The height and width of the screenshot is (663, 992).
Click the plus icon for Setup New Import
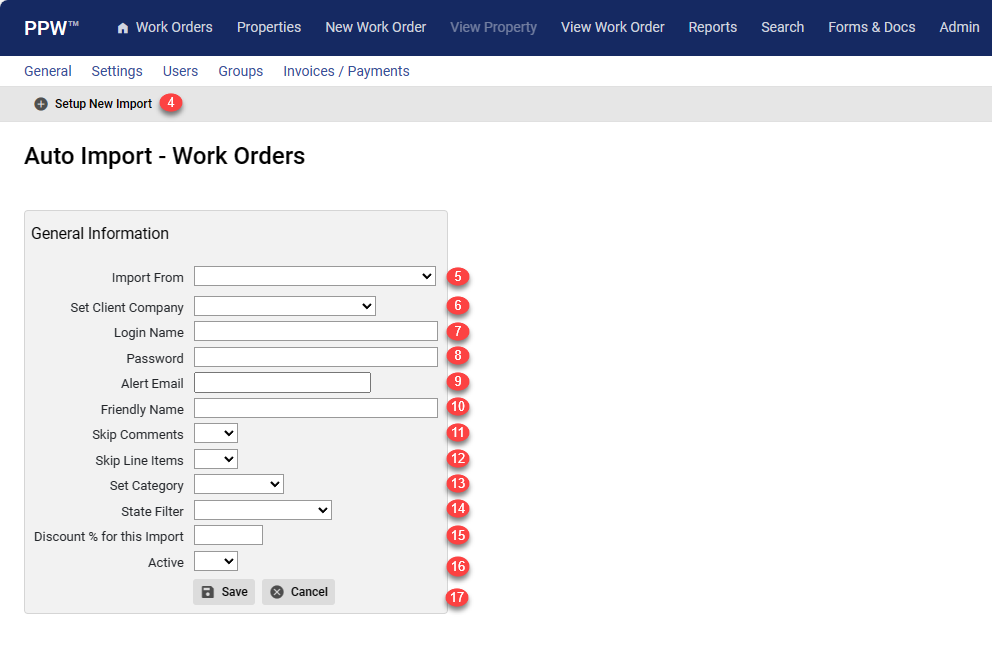(41, 104)
